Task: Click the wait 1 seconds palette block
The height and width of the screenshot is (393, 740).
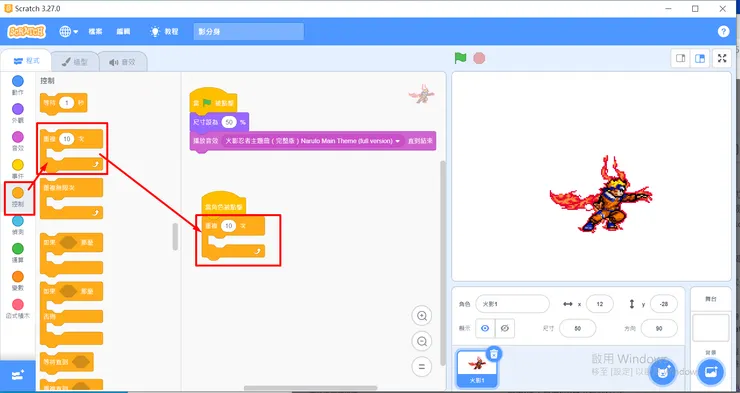Action: coord(64,103)
